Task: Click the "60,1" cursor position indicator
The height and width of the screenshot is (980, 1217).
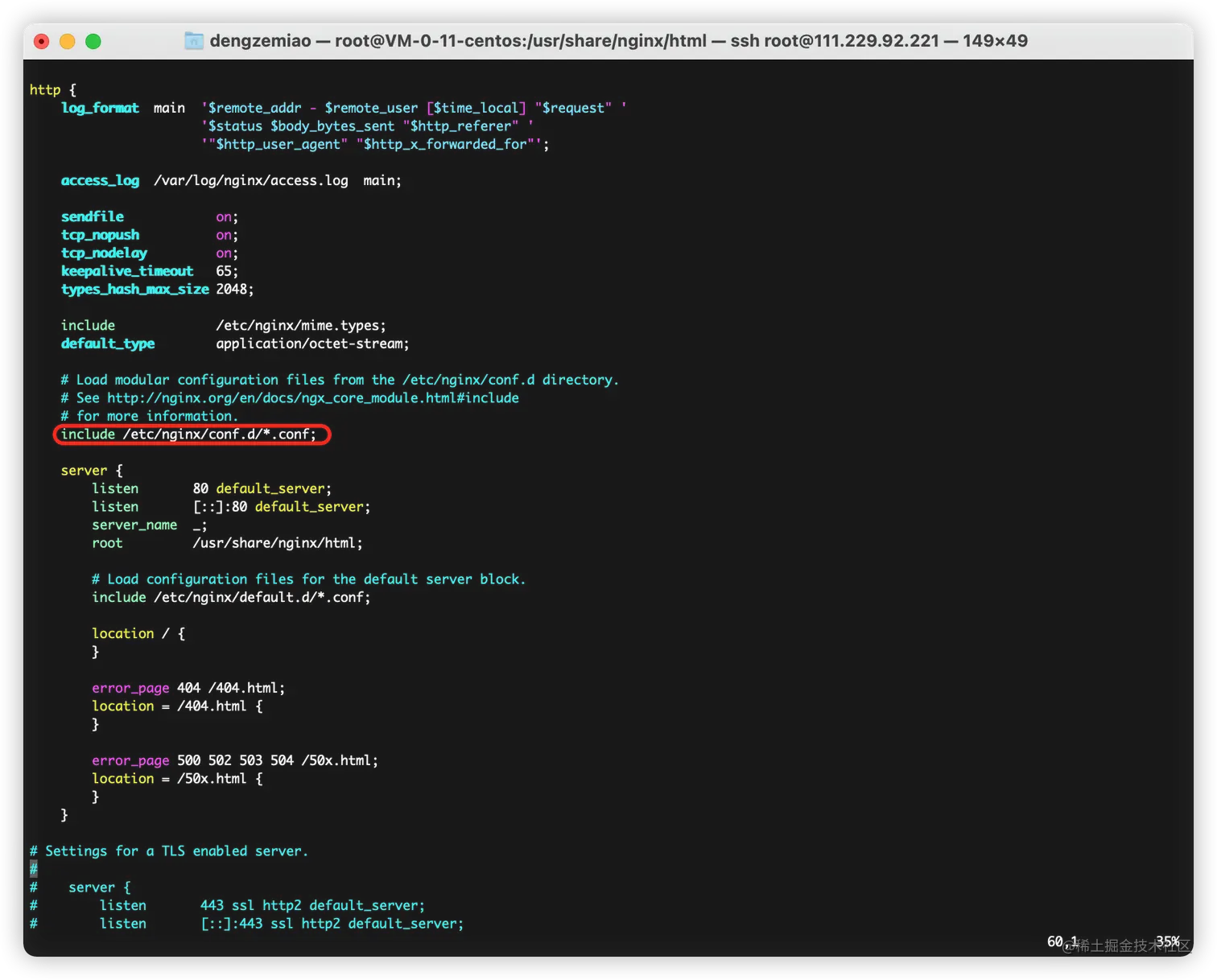Action: (x=1062, y=941)
